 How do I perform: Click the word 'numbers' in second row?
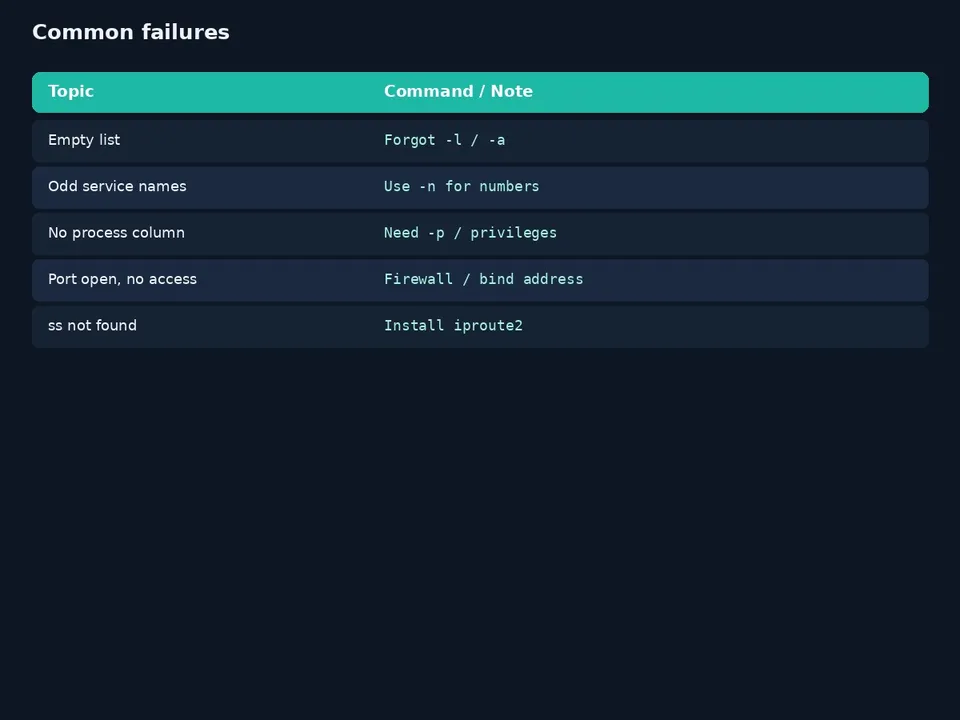tap(509, 186)
